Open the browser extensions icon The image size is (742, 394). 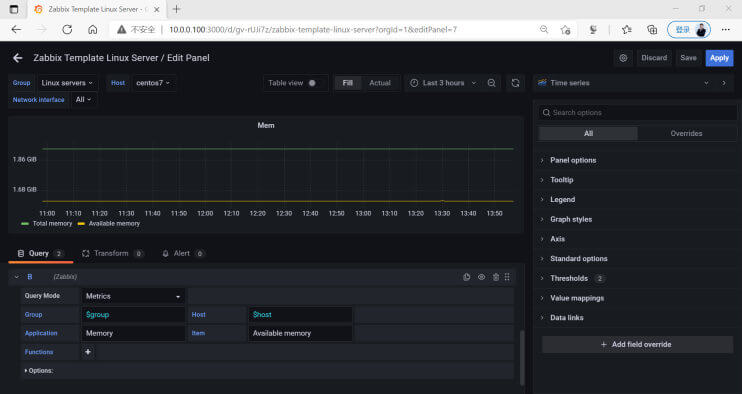coord(593,29)
